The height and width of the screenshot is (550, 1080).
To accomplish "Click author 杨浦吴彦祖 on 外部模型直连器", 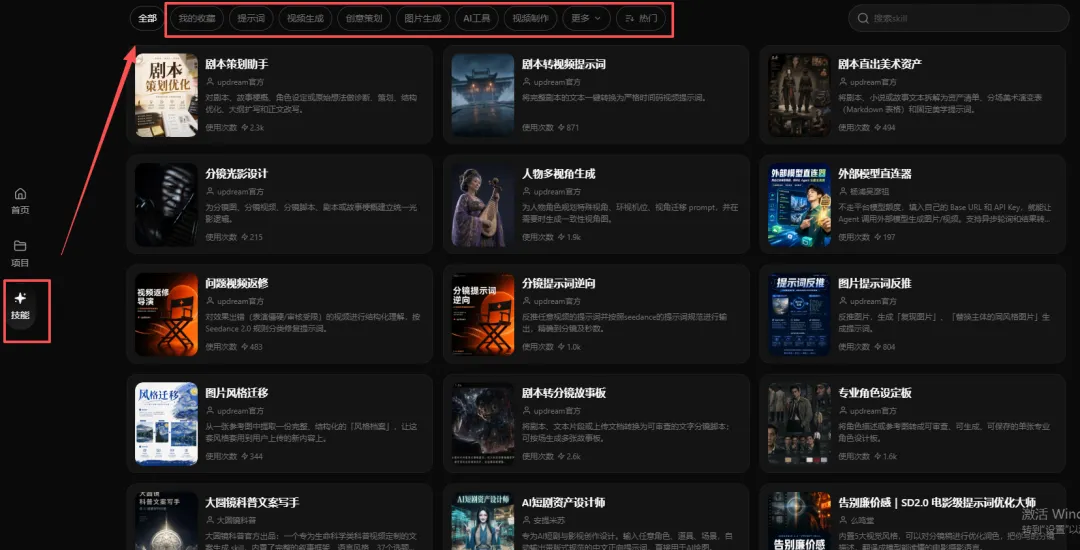I will (x=869, y=191).
